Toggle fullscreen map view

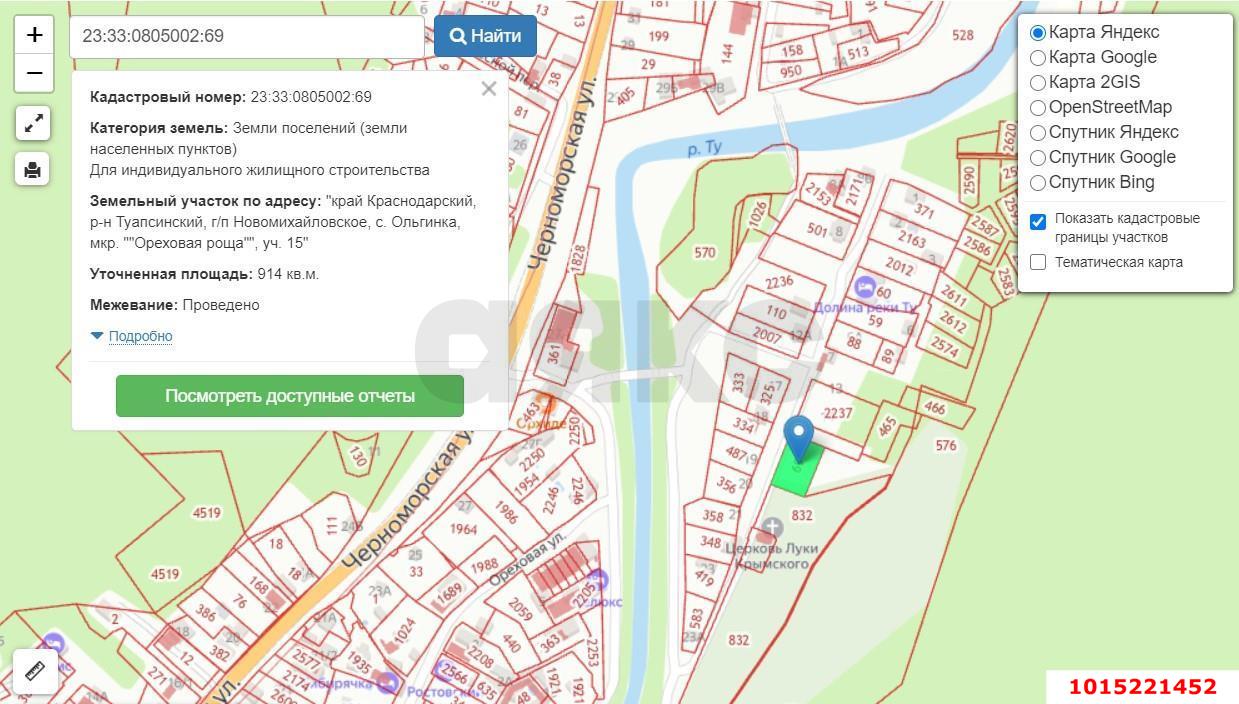(x=33, y=124)
